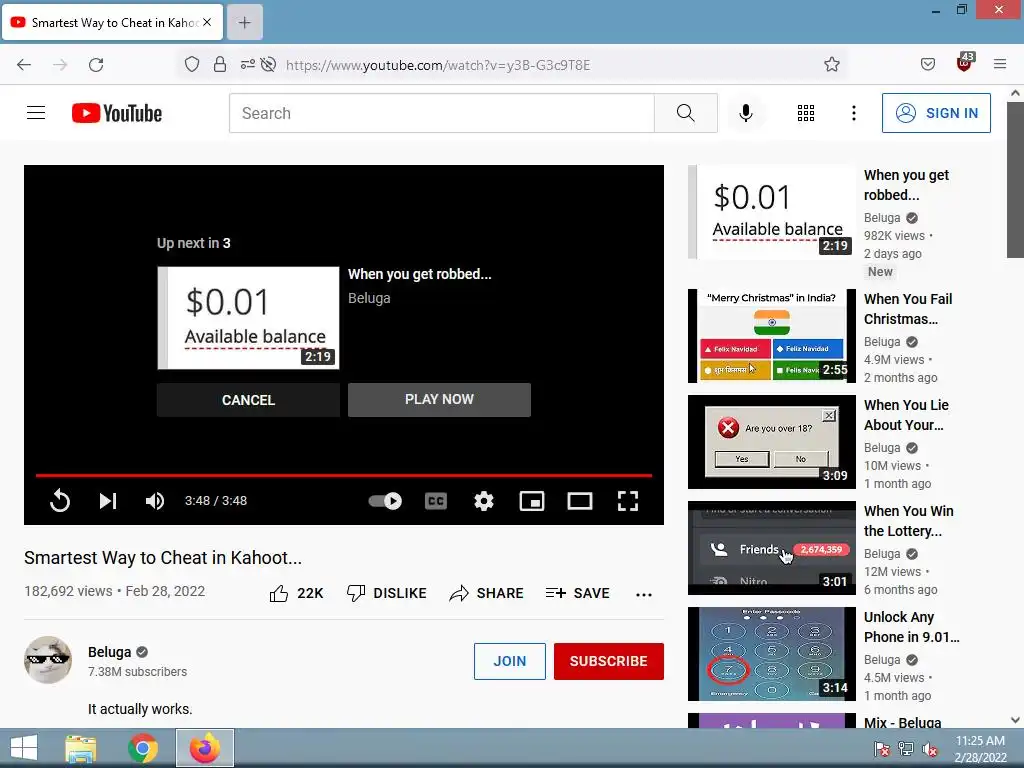This screenshot has width=1024, height=768.
Task: Show site security padlock info
Action: (220, 65)
